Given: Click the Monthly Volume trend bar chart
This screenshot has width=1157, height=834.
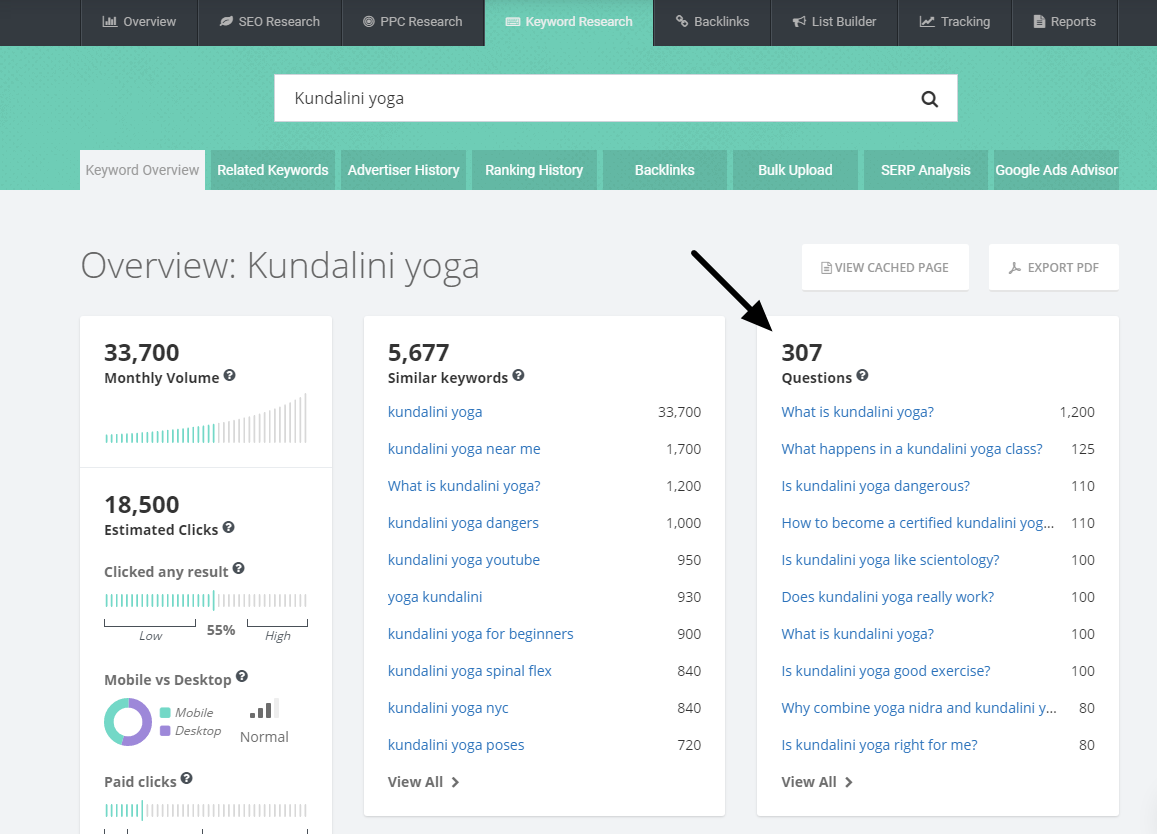Looking at the screenshot, I should [205, 418].
